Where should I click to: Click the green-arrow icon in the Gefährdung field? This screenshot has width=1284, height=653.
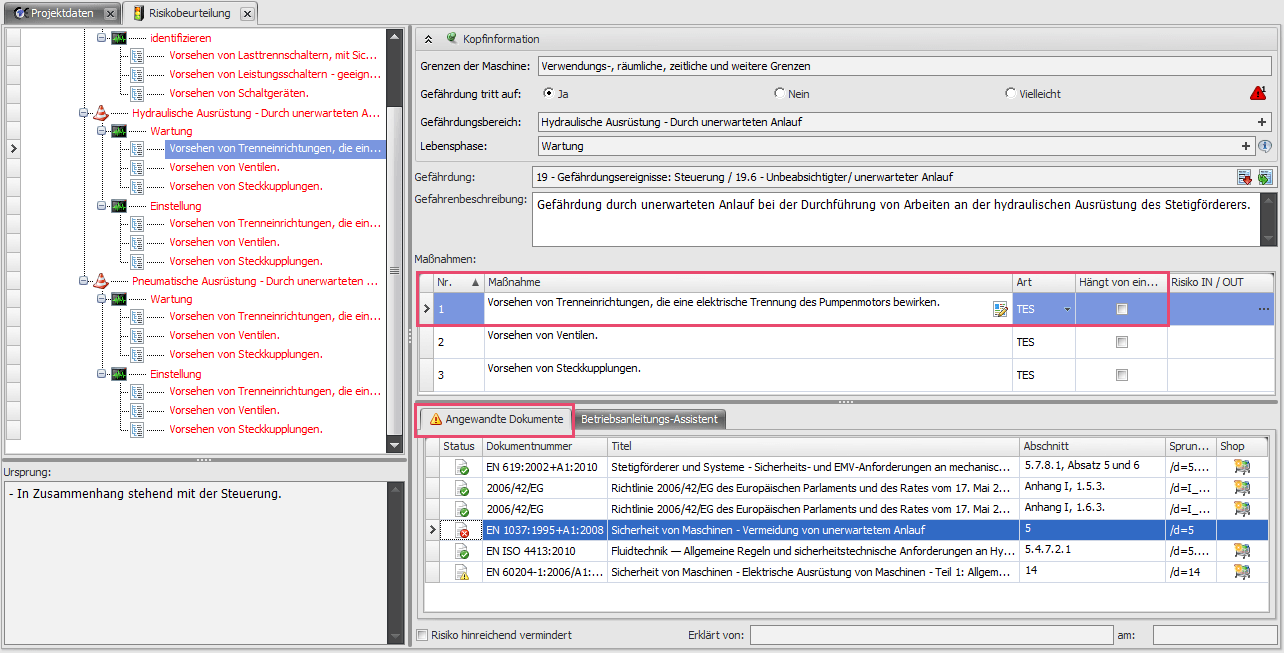click(x=1265, y=177)
